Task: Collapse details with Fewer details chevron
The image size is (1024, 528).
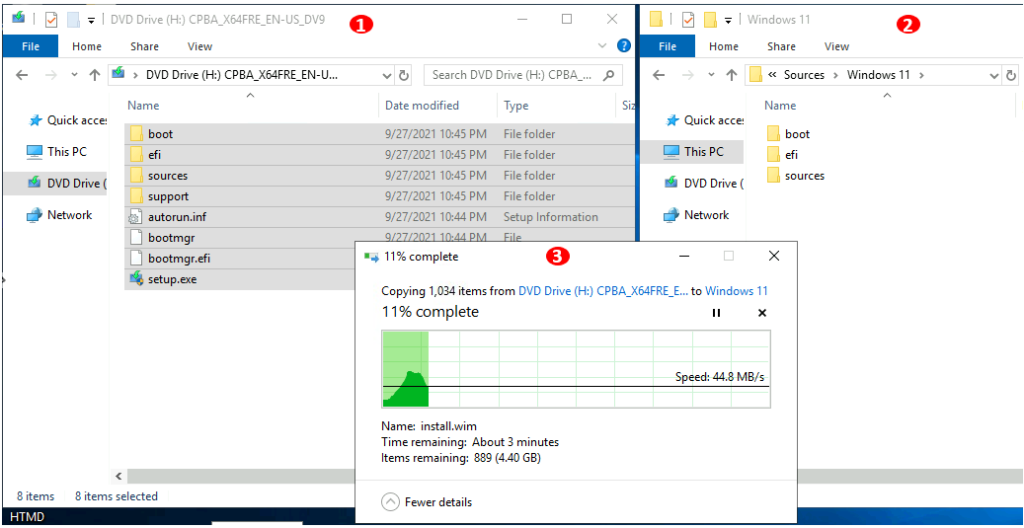Action: pos(390,502)
